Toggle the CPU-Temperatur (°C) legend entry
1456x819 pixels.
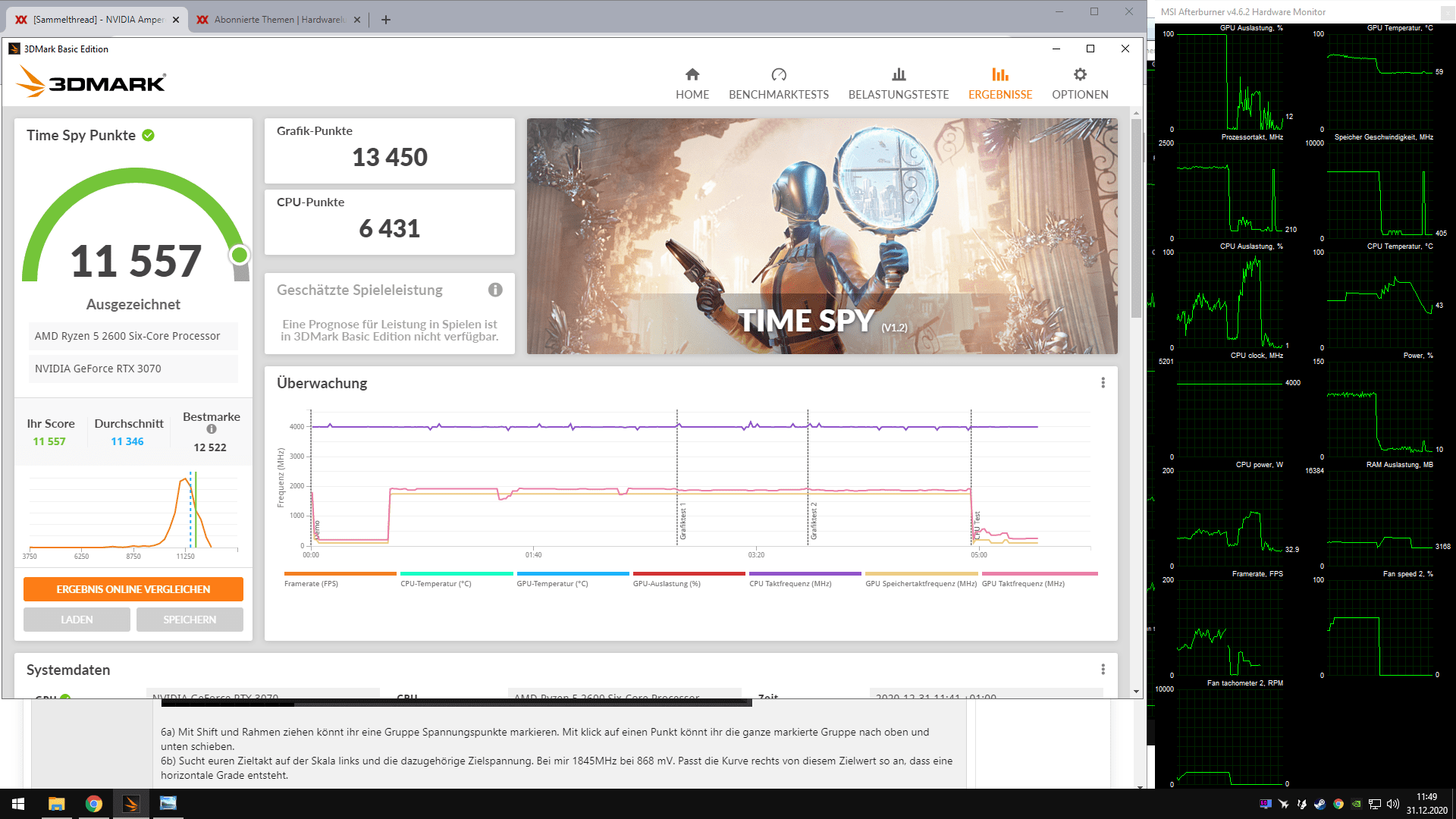[457, 579]
